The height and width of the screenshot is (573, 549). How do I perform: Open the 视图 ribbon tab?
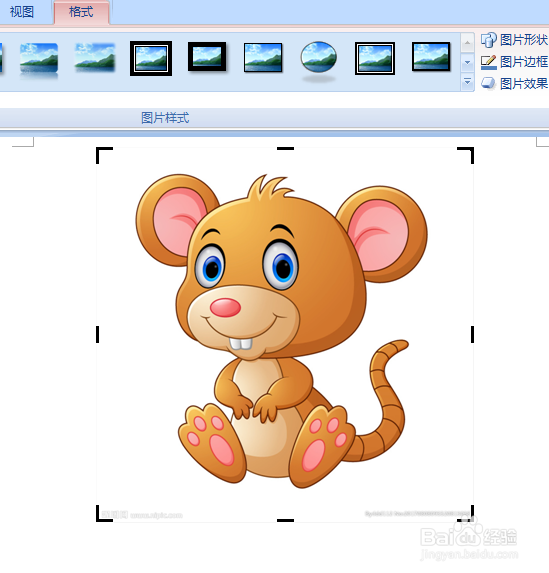[x=22, y=12]
